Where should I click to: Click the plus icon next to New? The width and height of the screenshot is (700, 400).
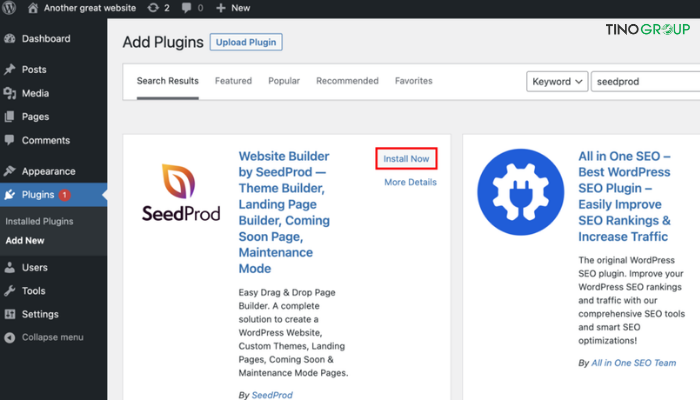coord(221,8)
